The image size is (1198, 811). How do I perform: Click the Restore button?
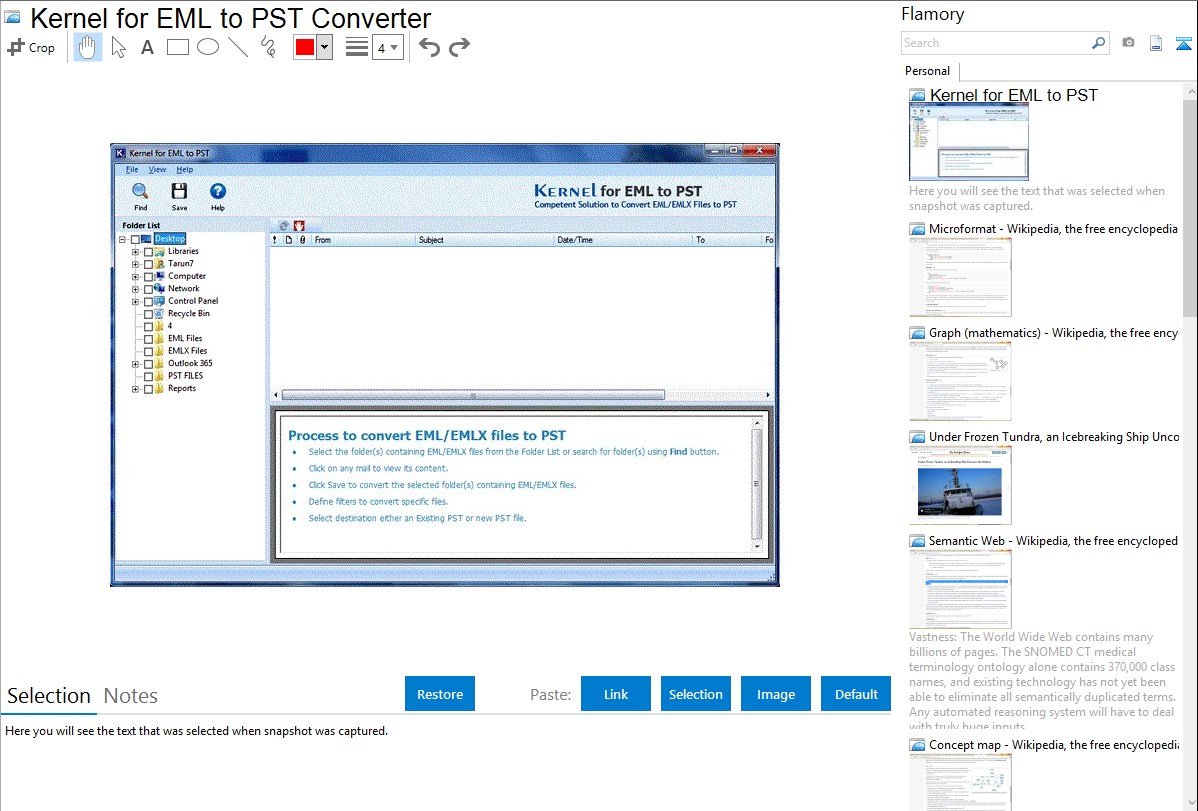[440, 694]
